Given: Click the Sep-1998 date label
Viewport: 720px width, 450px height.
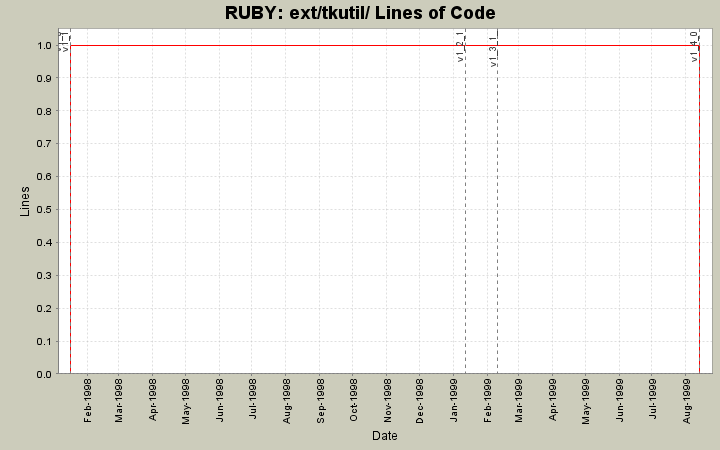Looking at the screenshot, I should 320,401.
